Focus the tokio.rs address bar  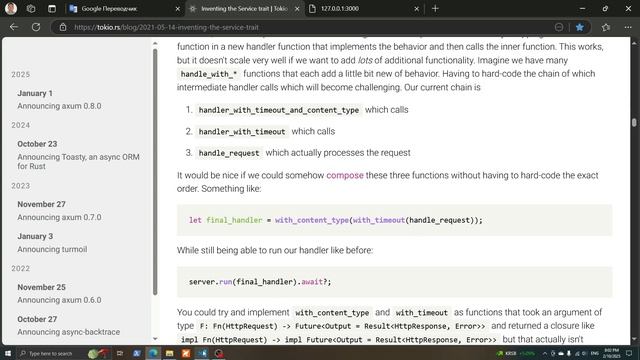(302, 27)
